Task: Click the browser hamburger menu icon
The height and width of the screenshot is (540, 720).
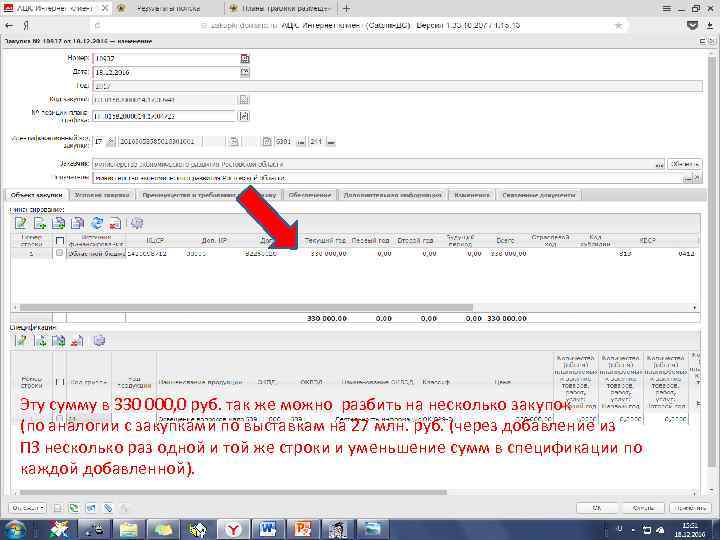Action: [666, 8]
